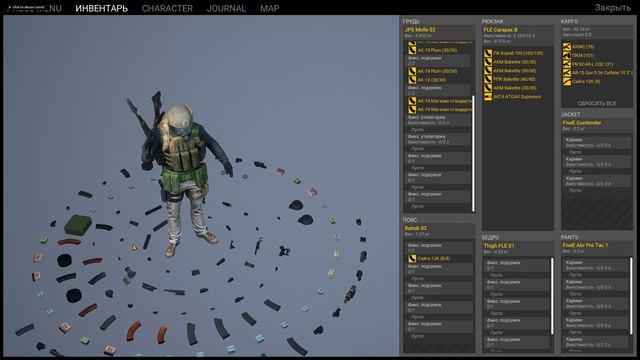Select the РПК Bakelite (40/40) magazine icon
The width and height of the screenshot is (640, 360).
488,79
